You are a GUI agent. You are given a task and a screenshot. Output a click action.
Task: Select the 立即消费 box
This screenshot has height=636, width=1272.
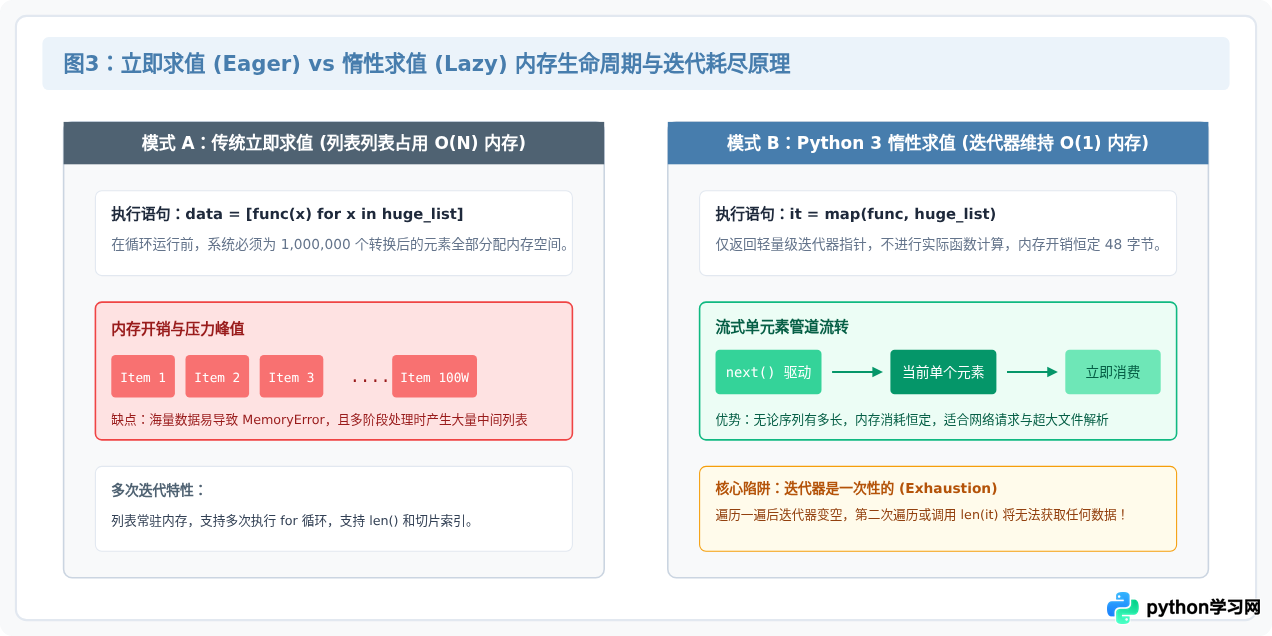click(x=1113, y=372)
